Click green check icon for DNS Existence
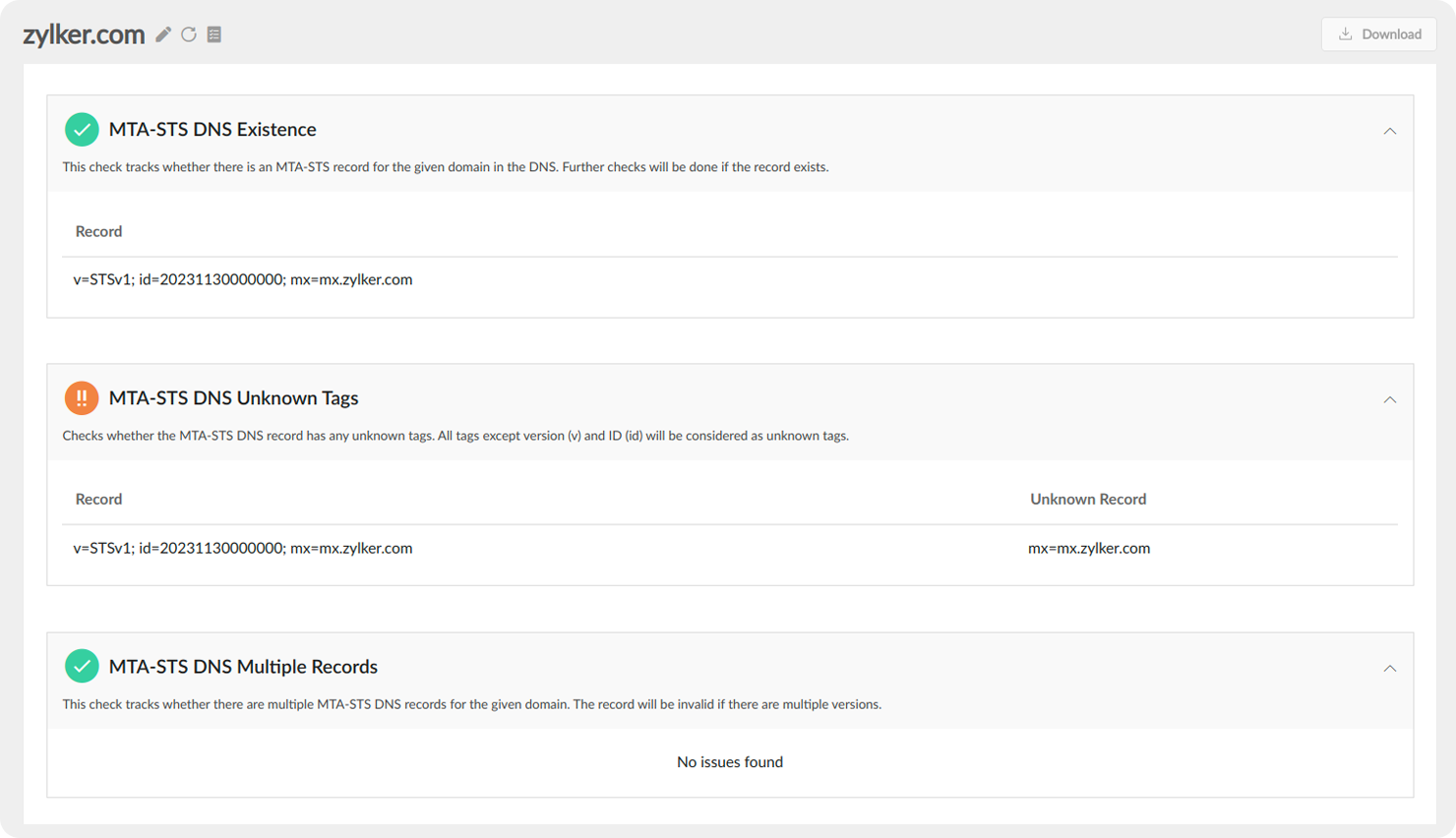Image resolution: width=1456 pixels, height=838 pixels. (x=82, y=130)
